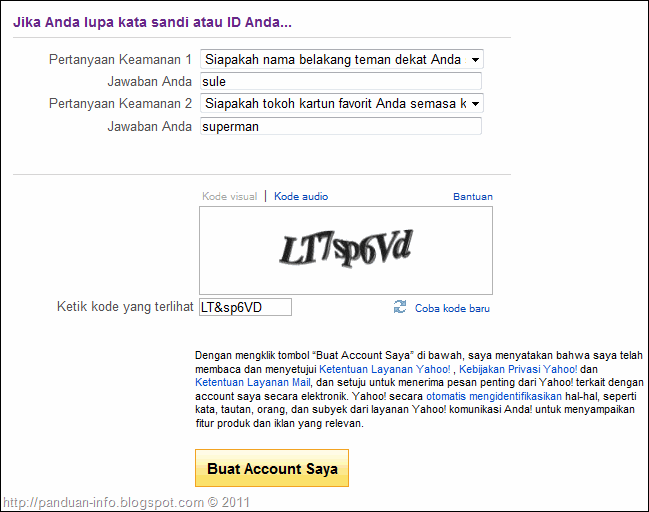This screenshot has height=512, width=649.
Task: Open the Pertanyaan Keamanan 2 dropdown
Action: [x=341, y=103]
